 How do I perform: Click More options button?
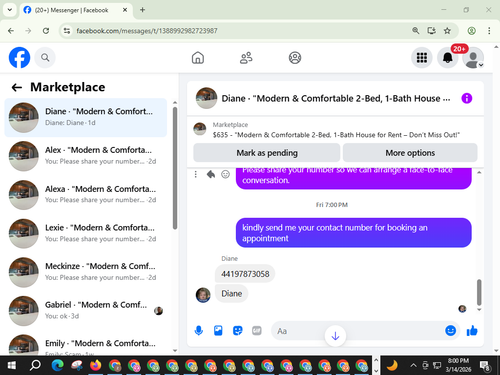pyautogui.click(x=410, y=153)
